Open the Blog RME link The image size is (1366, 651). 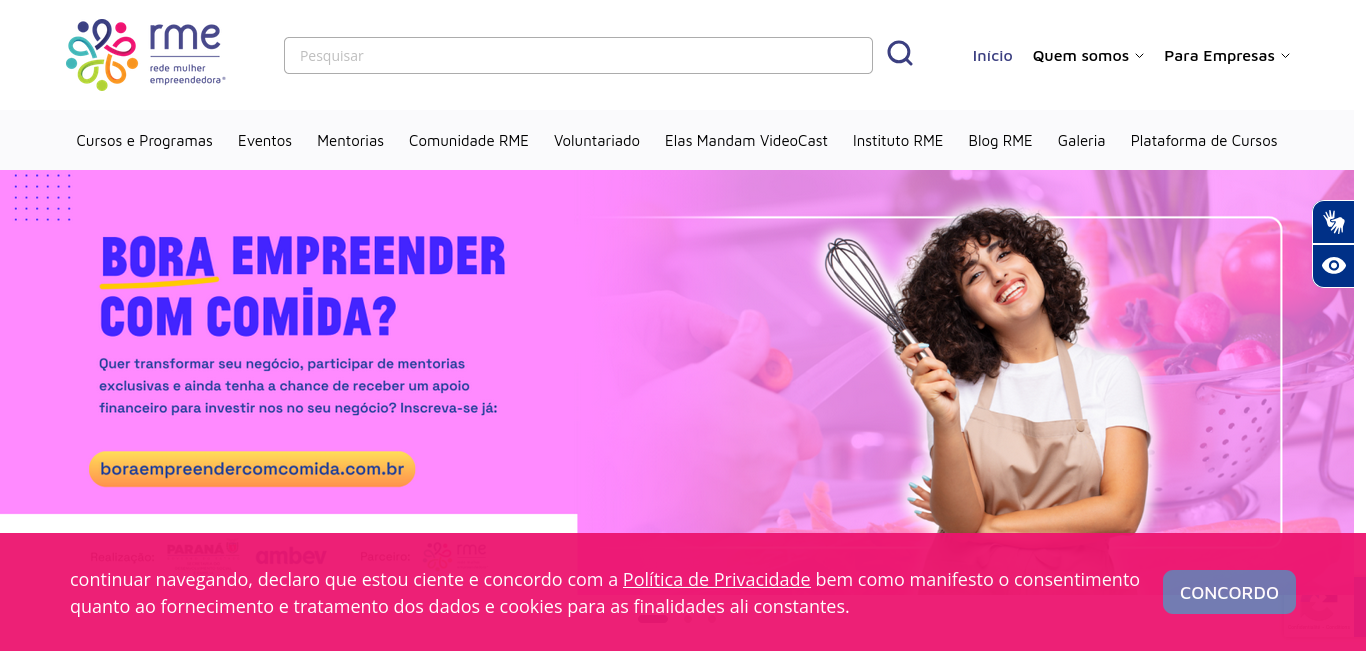(x=1000, y=141)
